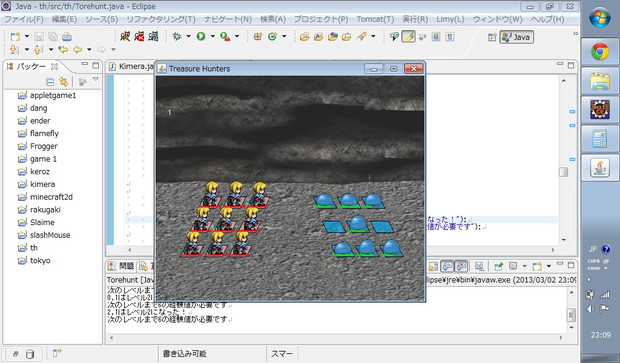Click the Tomcat stop icon with red cross
The width and height of the screenshot is (620, 363).
click(139, 37)
